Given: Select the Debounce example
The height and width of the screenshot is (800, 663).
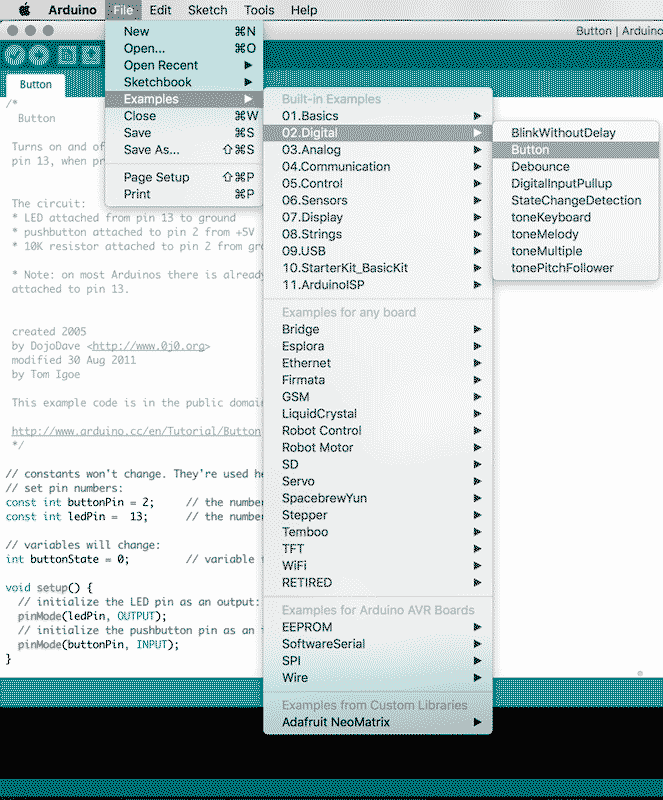Looking at the screenshot, I should pyautogui.click(x=576, y=166).
